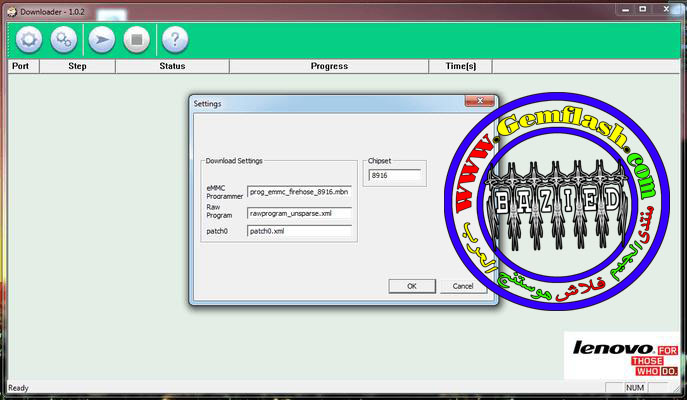Close the Settings dialog with X
Screen dimensions: 687x400
pyautogui.click(x=480, y=101)
